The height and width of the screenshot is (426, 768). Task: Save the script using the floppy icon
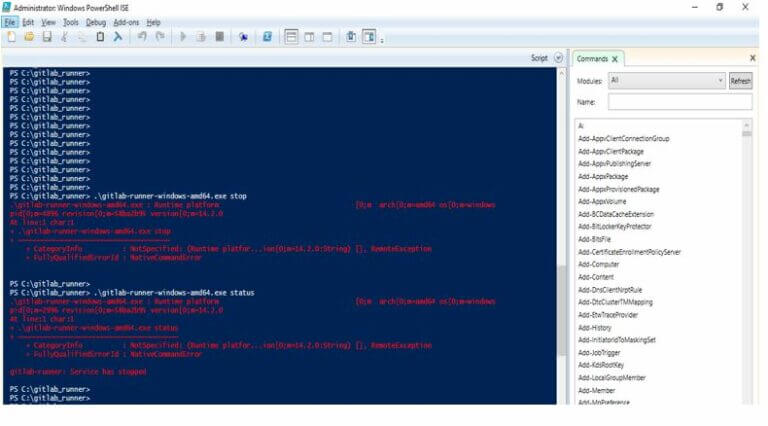(x=47, y=37)
